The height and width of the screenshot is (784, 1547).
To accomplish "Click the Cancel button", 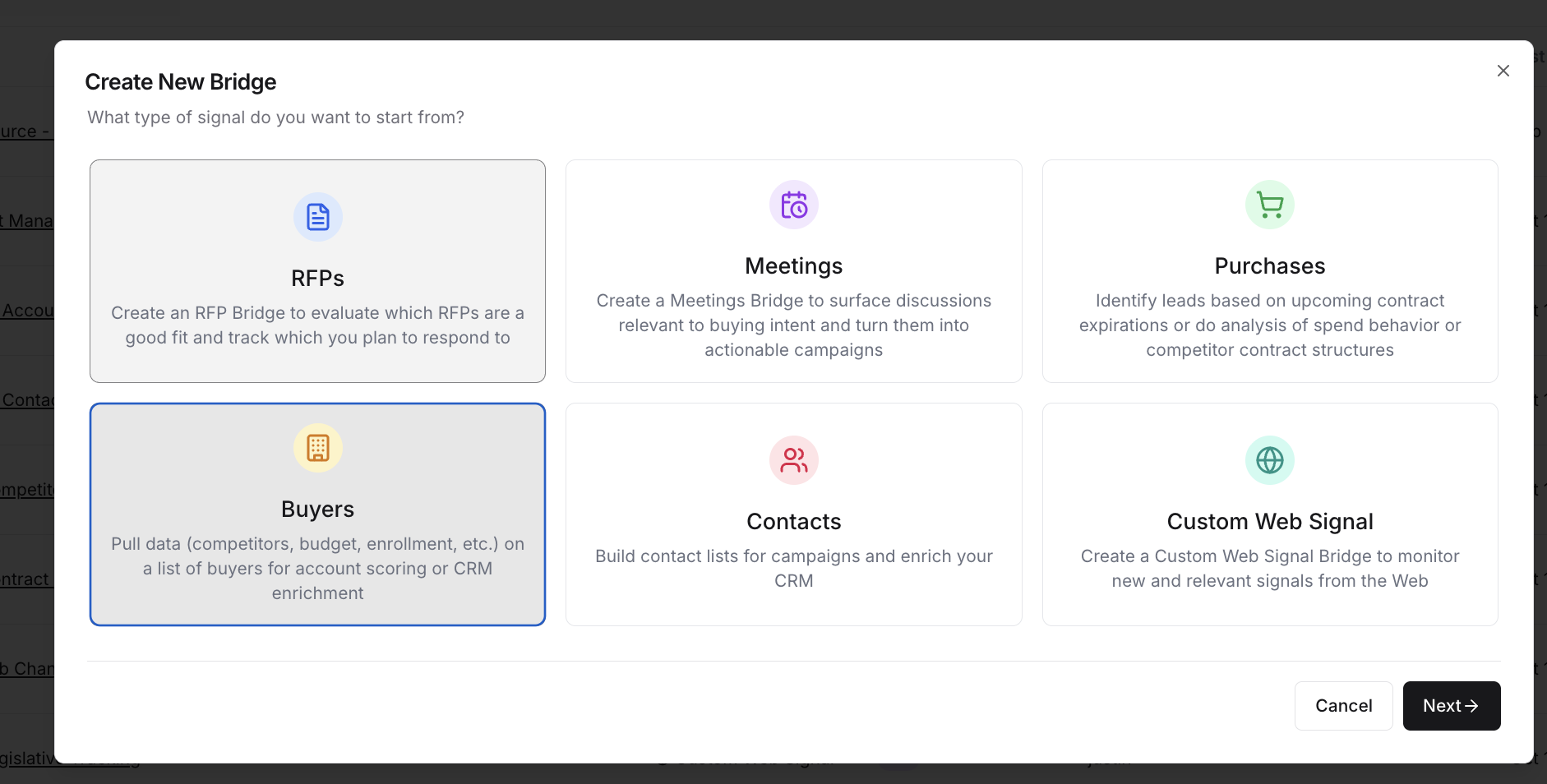I will (1343, 705).
